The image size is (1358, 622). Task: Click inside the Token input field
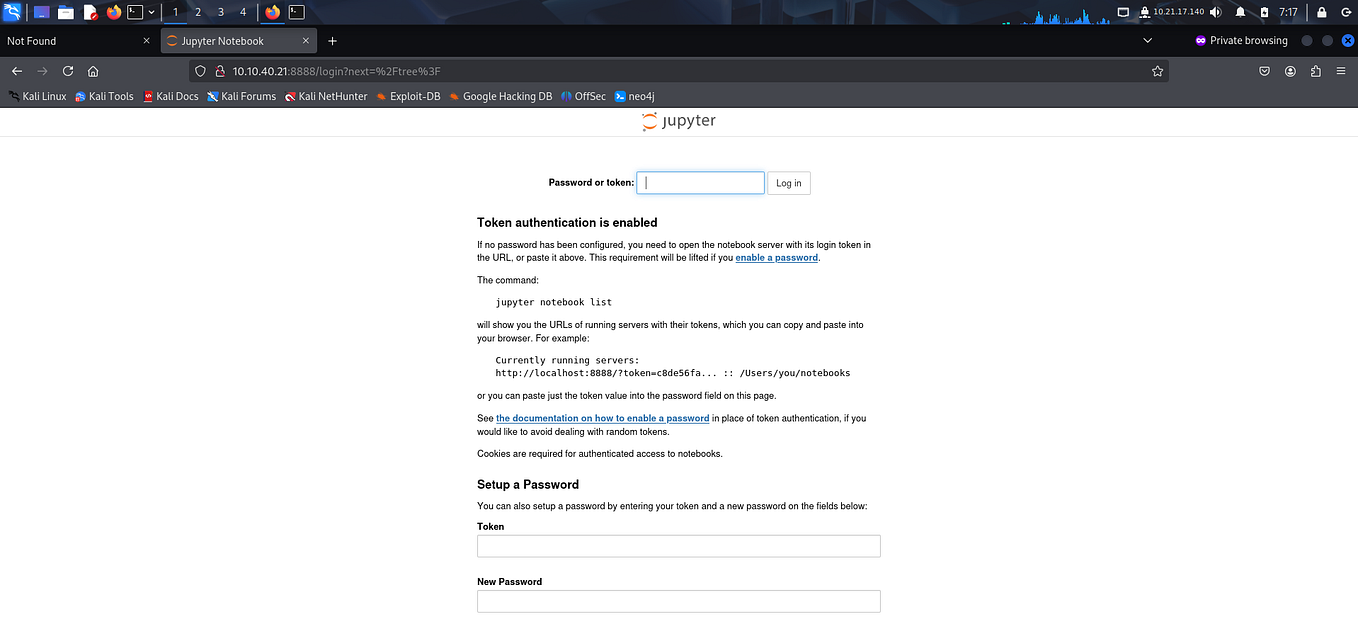coord(678,546)
